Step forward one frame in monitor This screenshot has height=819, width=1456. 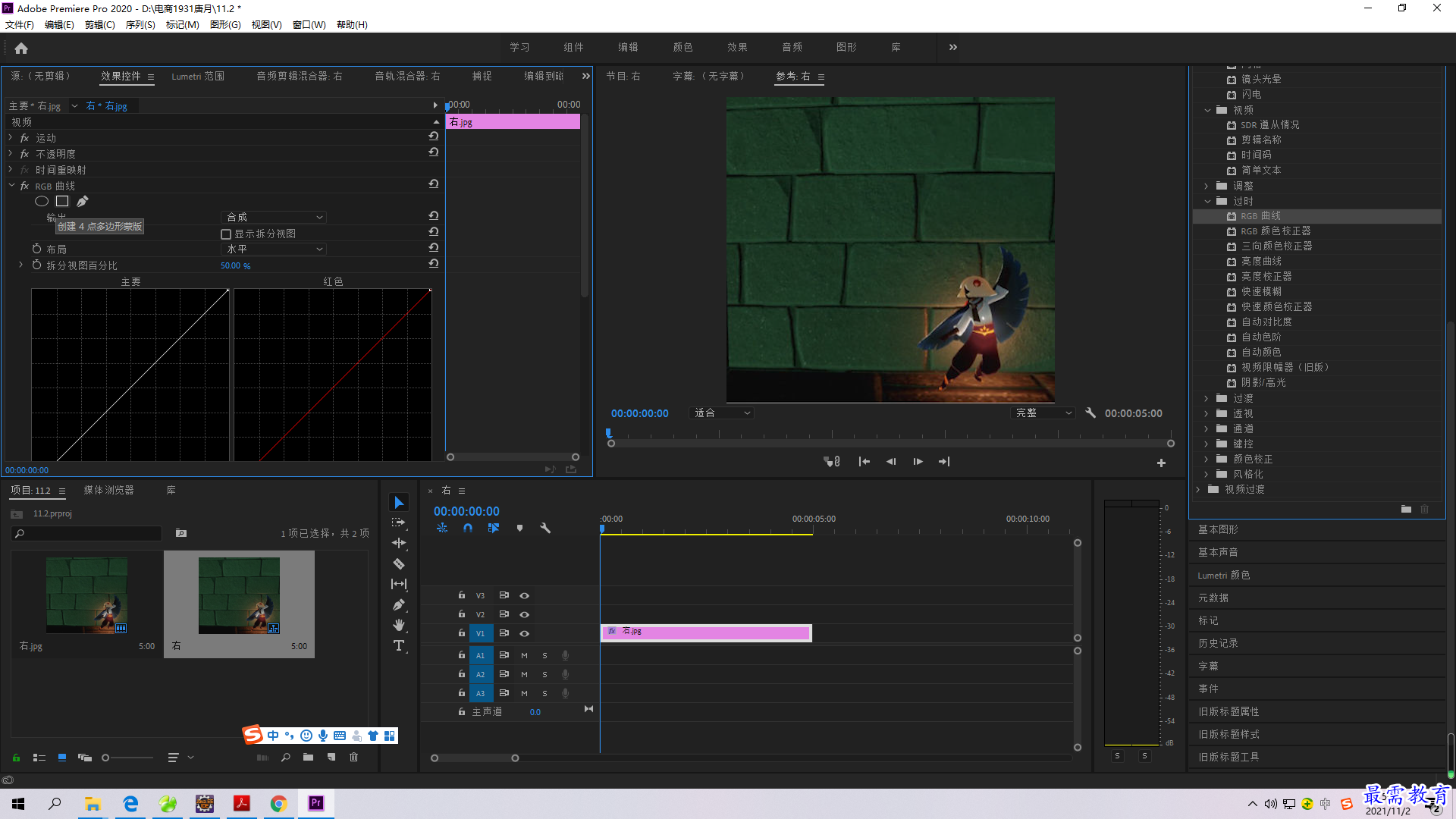(x=918, y=462)
